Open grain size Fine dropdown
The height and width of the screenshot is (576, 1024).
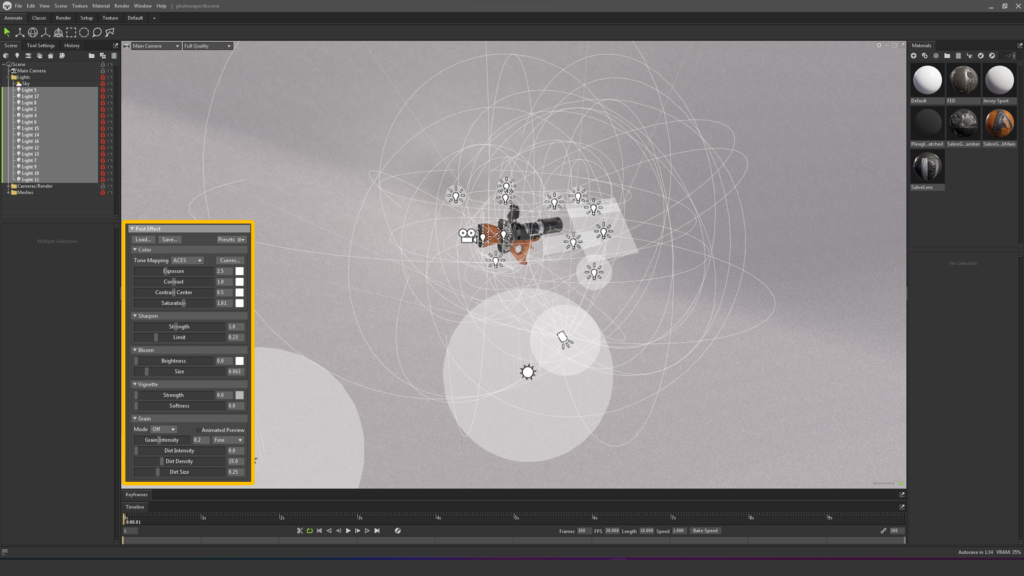(228, 440)
